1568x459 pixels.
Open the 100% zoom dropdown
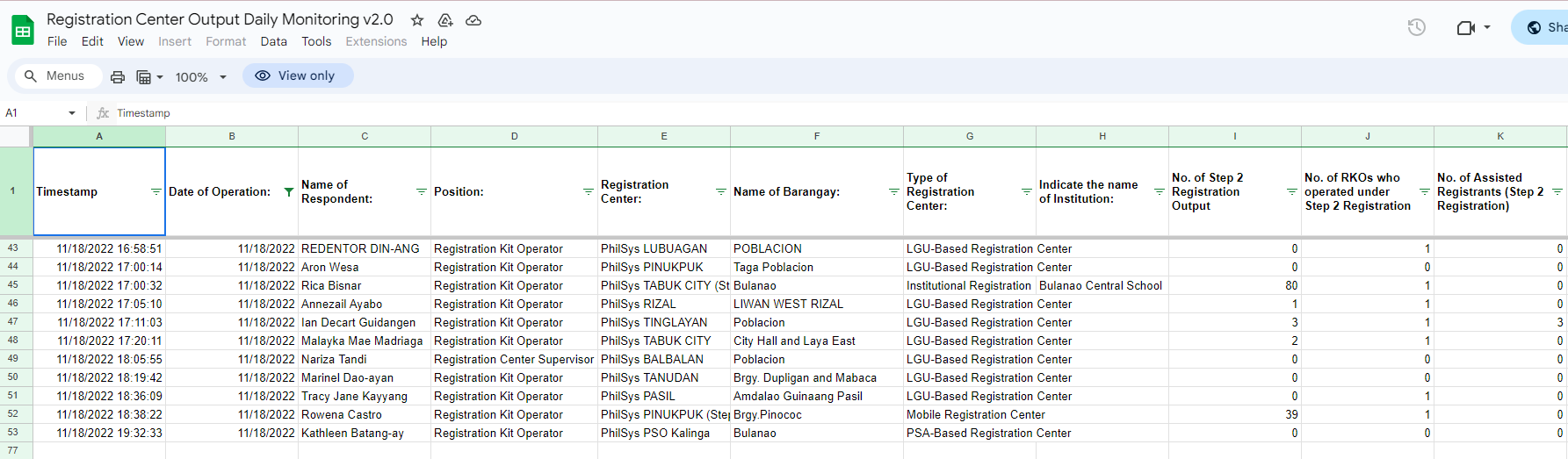pyautogui.click(x=201, y=77)
